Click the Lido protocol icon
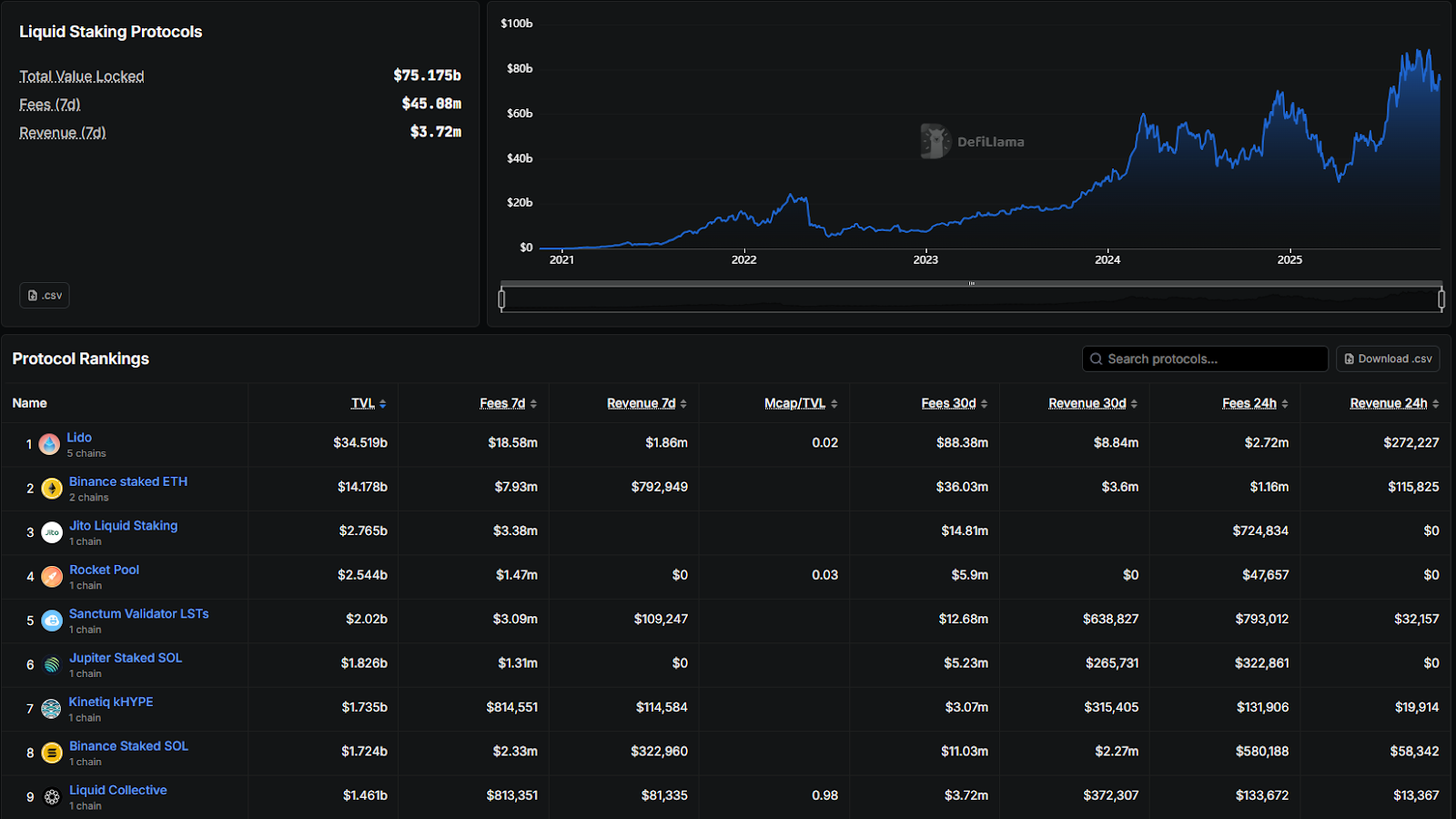 [x=52, y=444]
